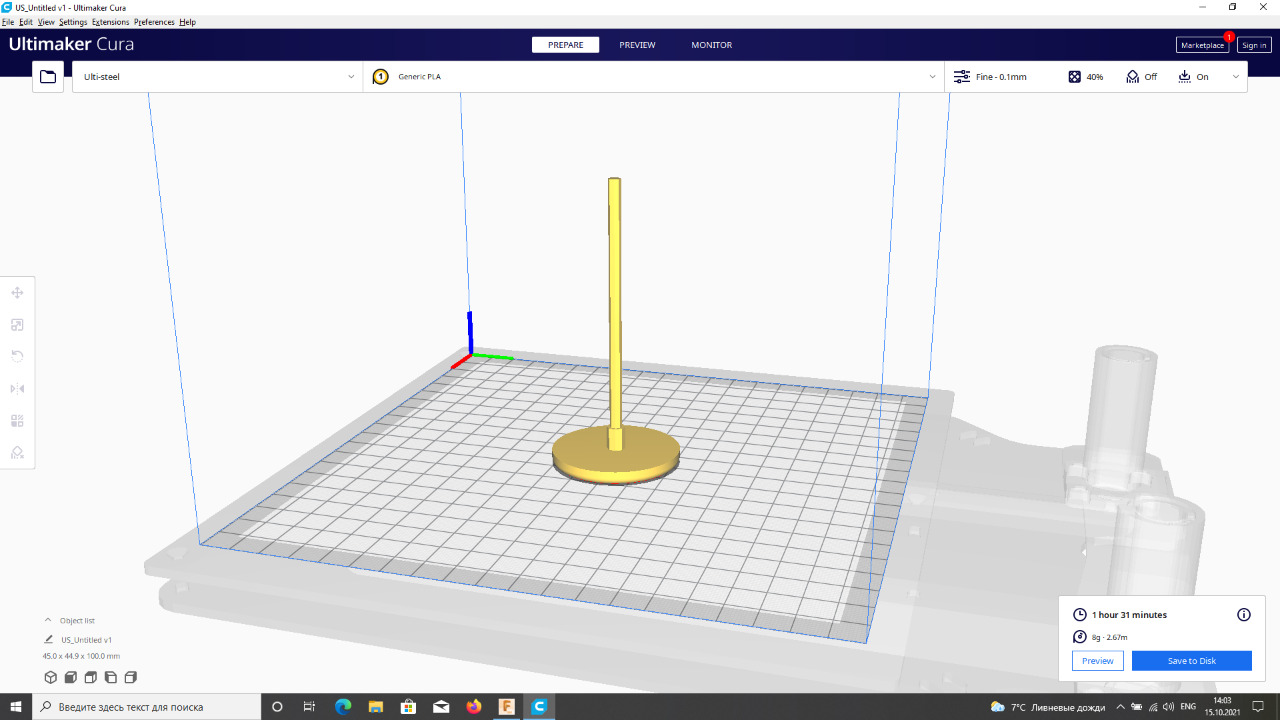
Task: Collapse the Object list
Action: 48,620
